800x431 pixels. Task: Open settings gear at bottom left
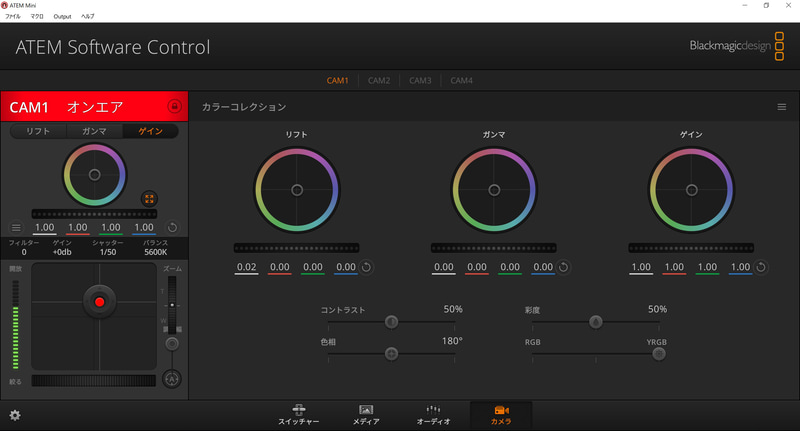[15, 415]
